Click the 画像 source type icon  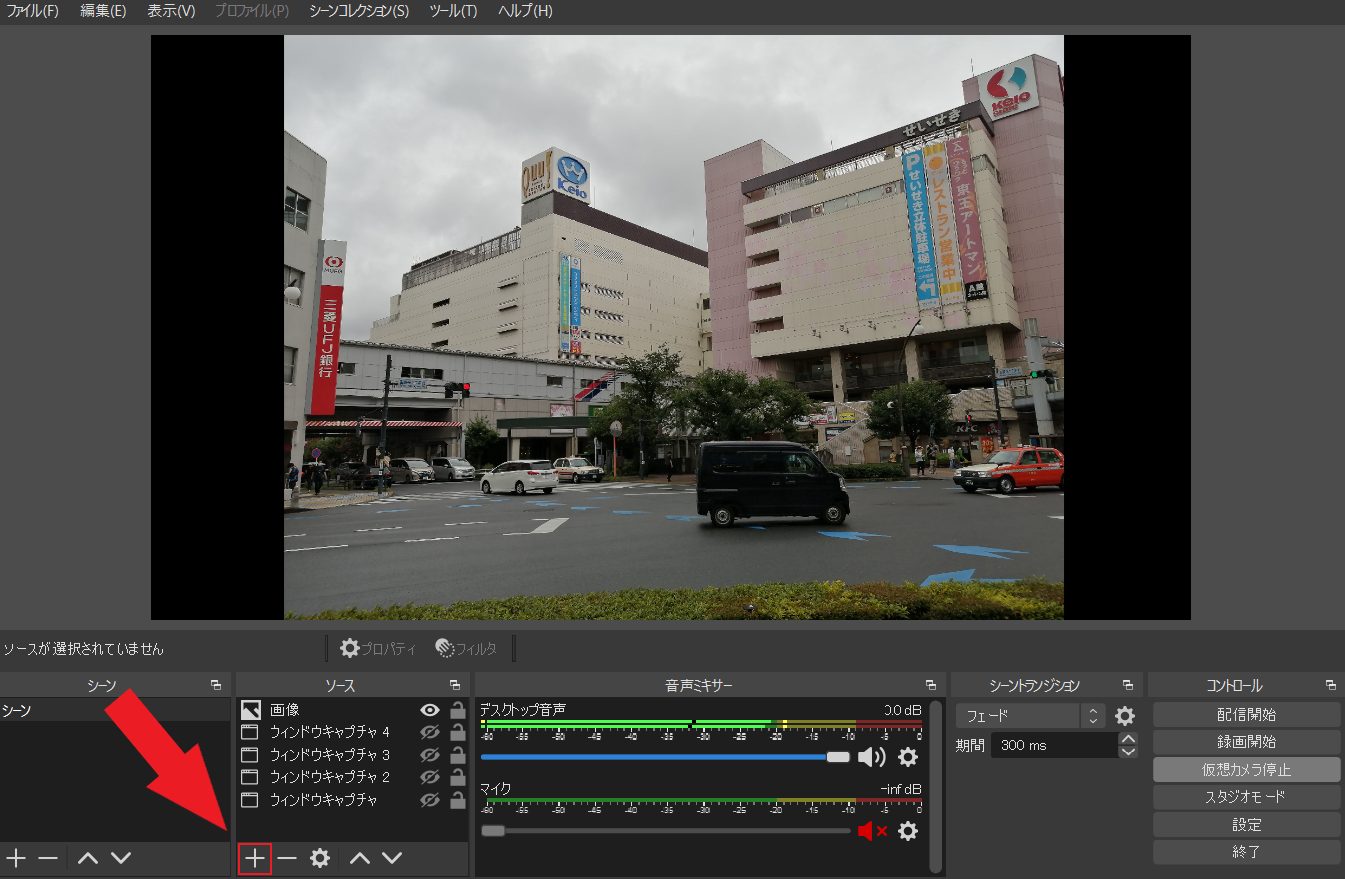[251, 710]
